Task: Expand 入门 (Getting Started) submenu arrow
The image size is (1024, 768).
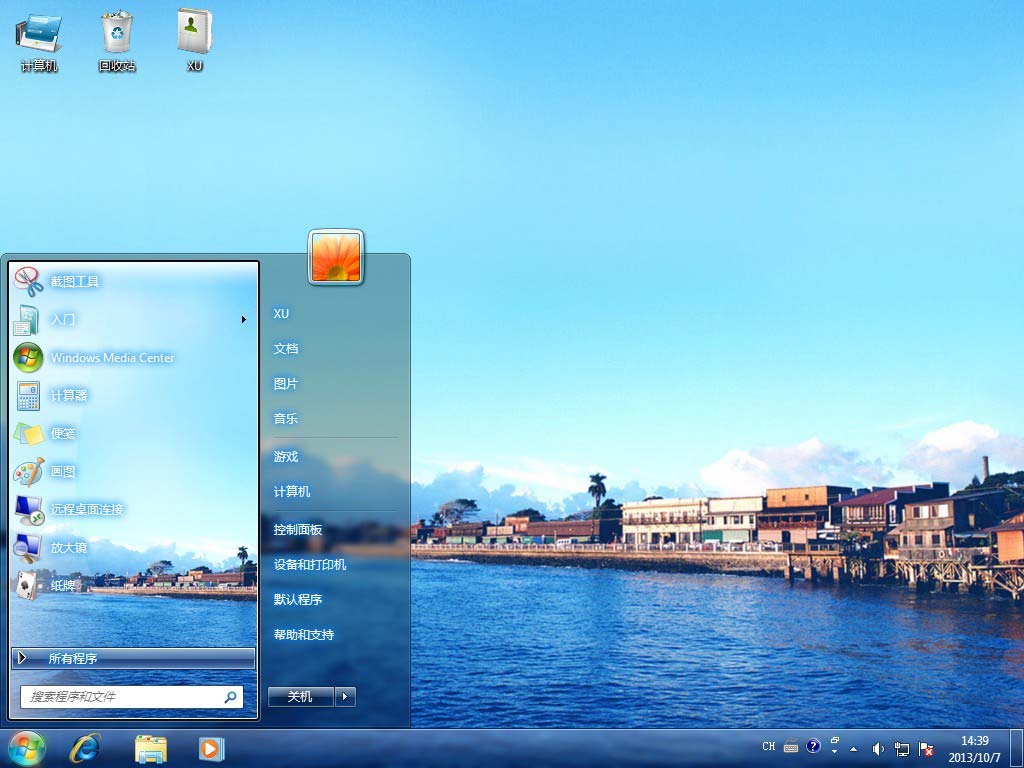Action: 243,320
